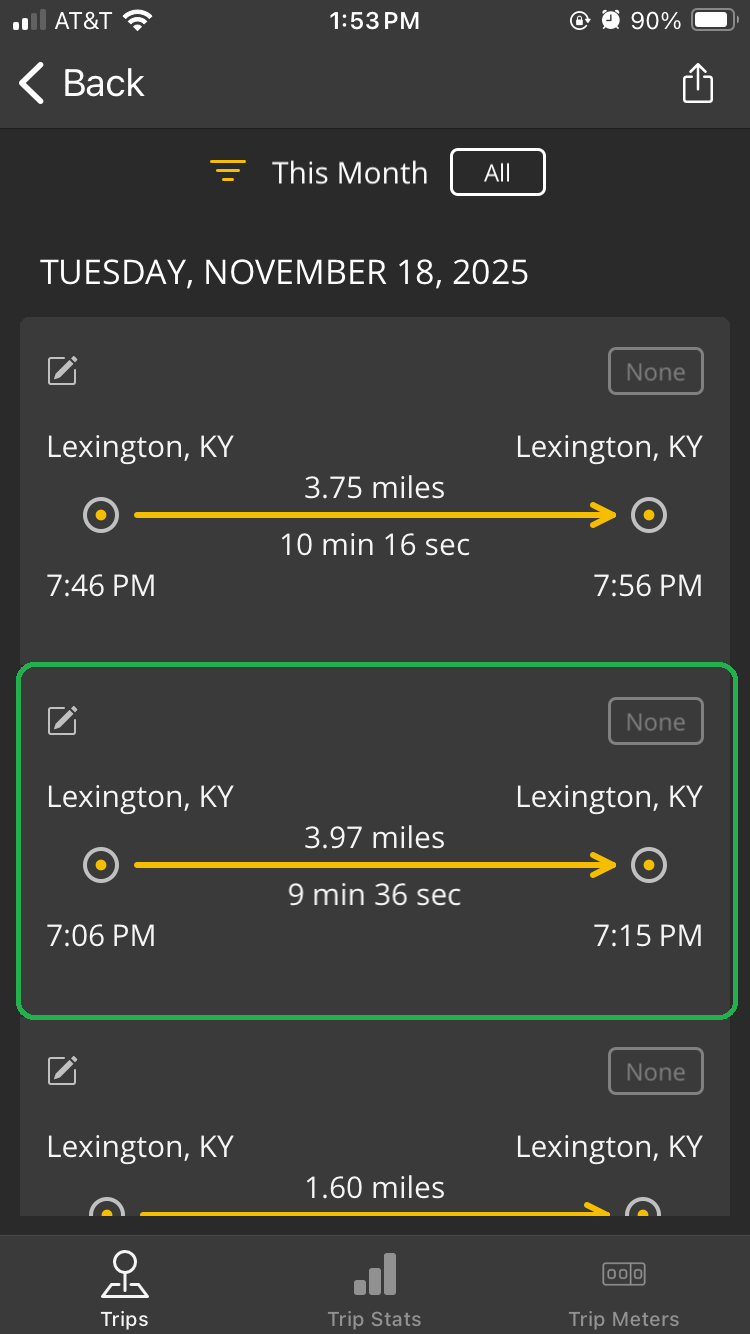Tap the edit pencil on the 1.60 miles trip

point(61,1070)
